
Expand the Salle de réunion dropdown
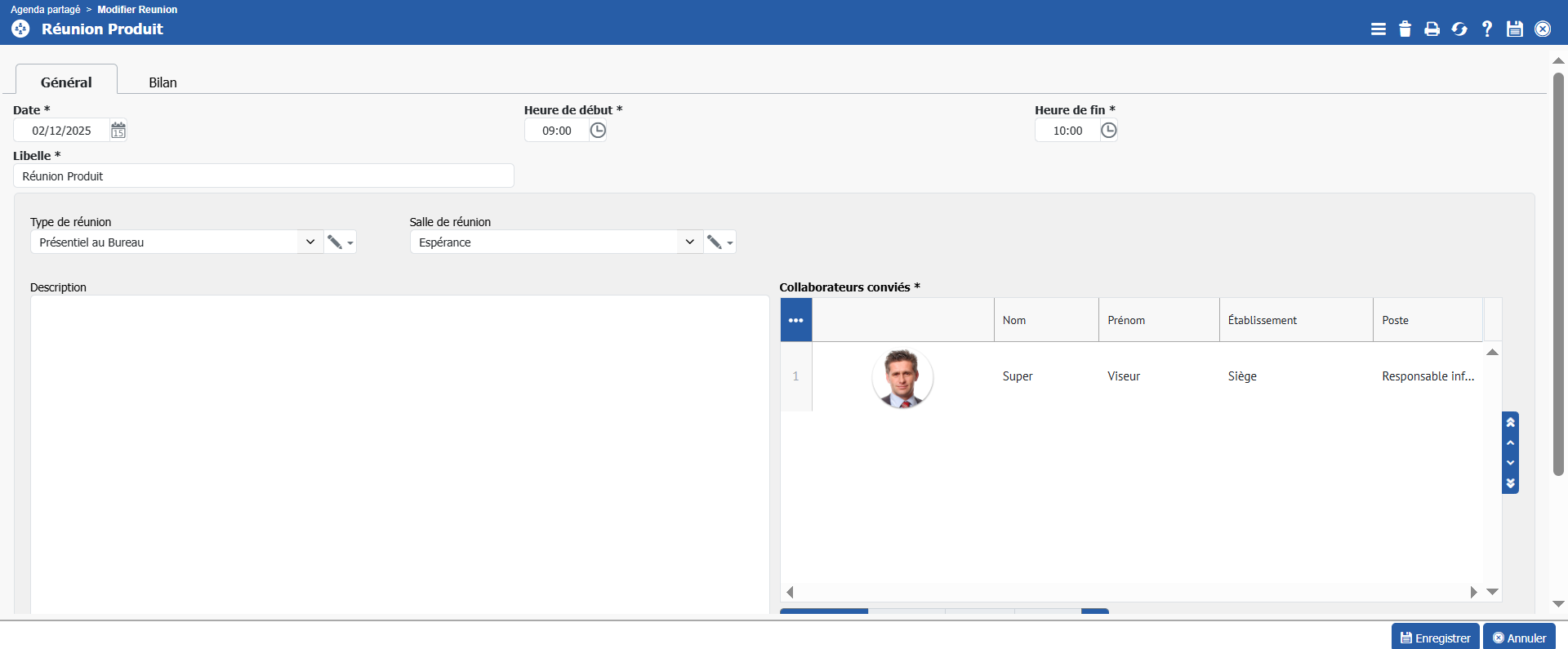pos(689,242)
